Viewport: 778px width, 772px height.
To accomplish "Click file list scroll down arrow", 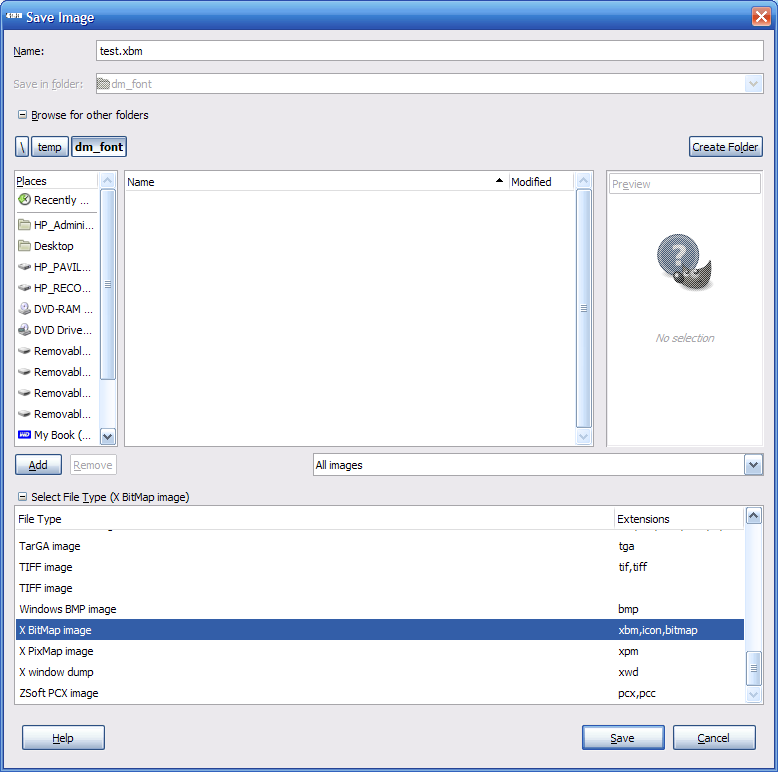I will click(x=584, y=437).
